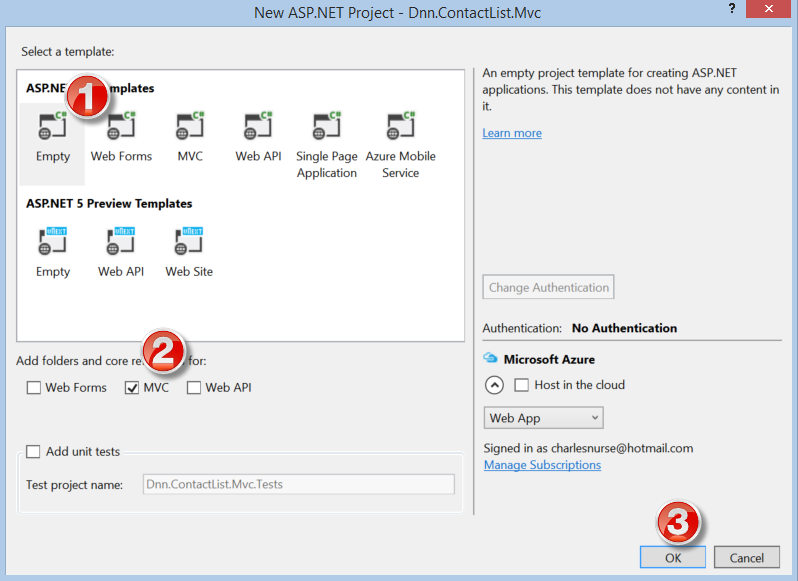Click the signed in email text
This screenshot has height=581, width=798.
tap(622, 448)
